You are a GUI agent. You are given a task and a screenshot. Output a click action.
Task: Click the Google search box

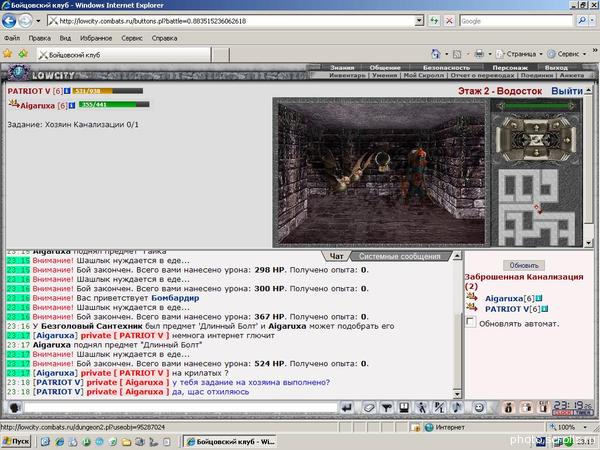516,21
